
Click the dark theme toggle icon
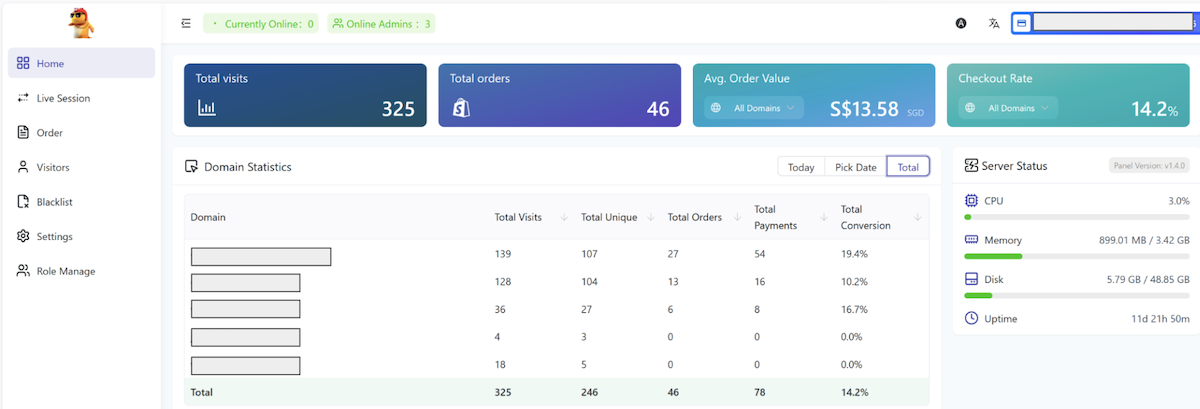tap(961, 23)
